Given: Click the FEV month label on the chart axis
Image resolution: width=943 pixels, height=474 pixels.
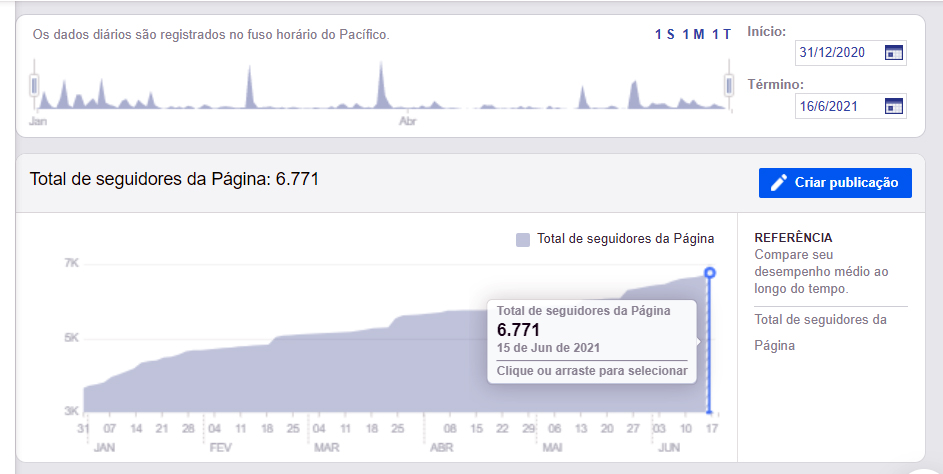Looking at the screenshot, I should click(x=221, y=448).
